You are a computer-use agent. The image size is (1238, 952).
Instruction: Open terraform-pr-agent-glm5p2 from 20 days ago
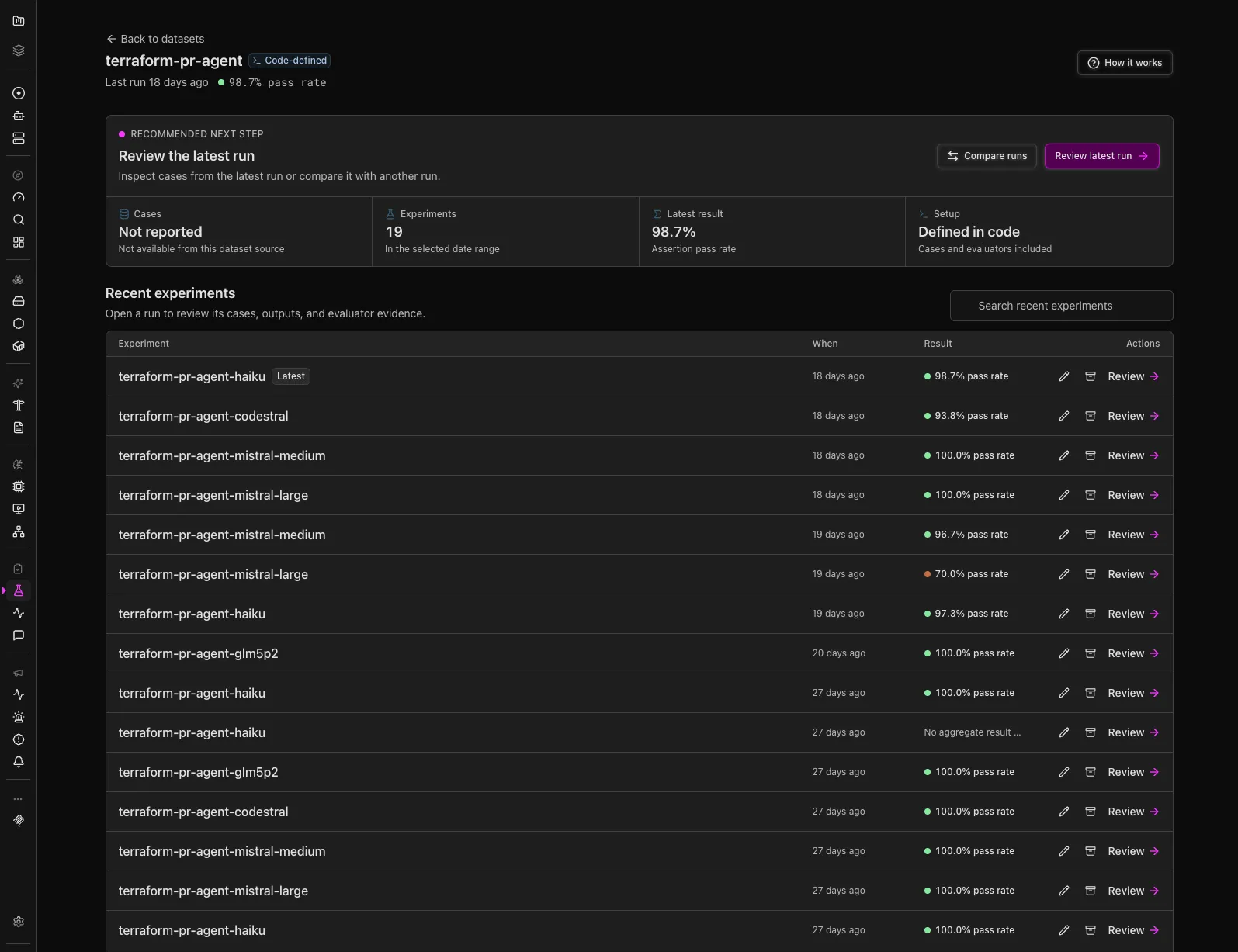pos(198,653)
